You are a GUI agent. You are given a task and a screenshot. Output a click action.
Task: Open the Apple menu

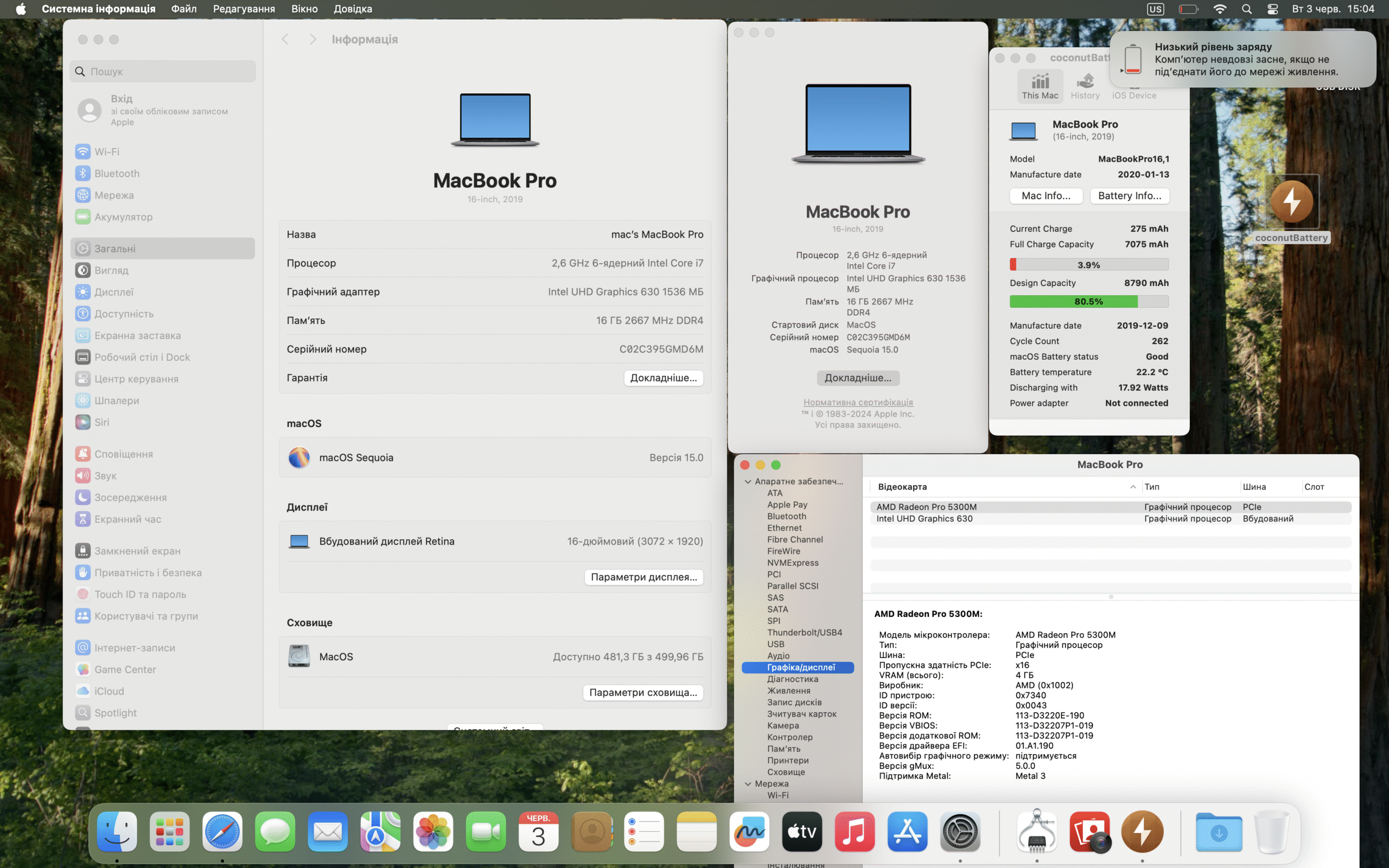tap(21, 9)
